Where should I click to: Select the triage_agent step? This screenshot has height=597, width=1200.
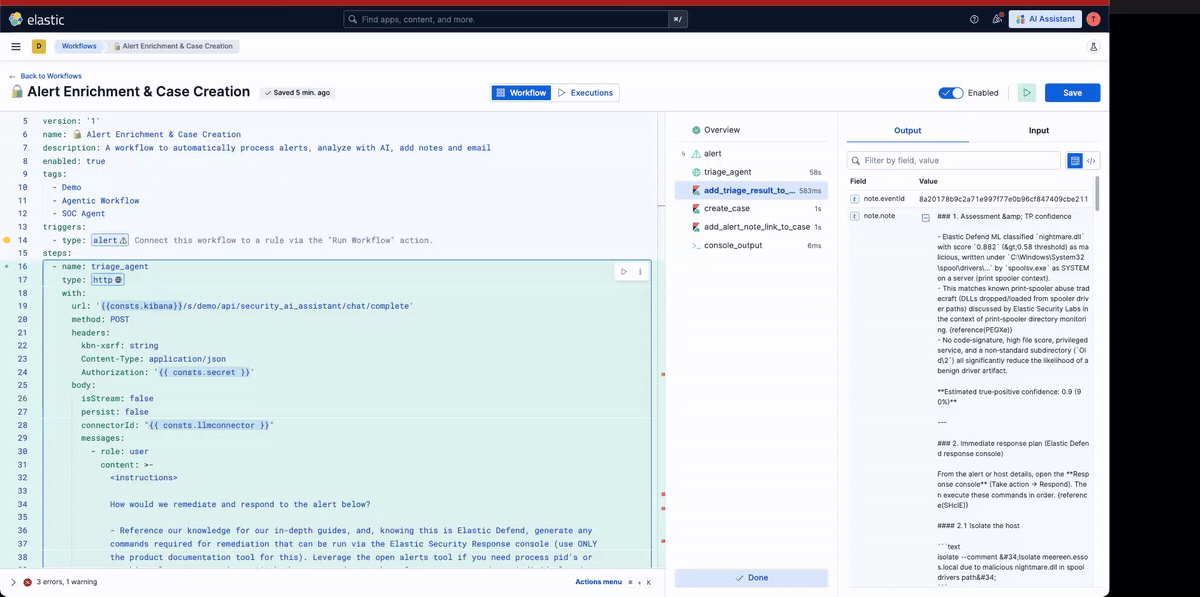coord(751,172)
